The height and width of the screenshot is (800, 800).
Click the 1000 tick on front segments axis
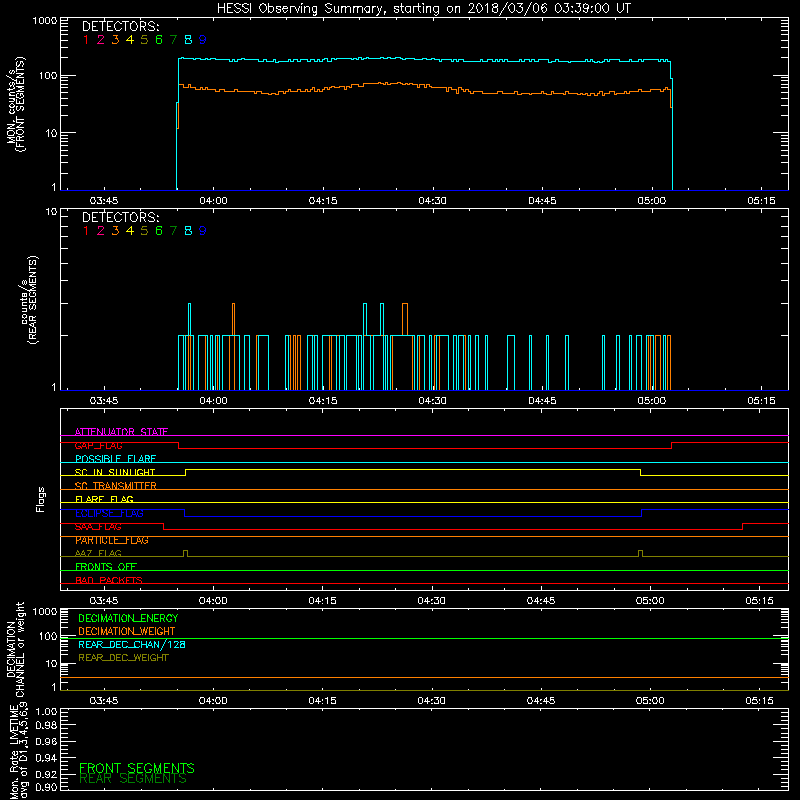point(45,21)
